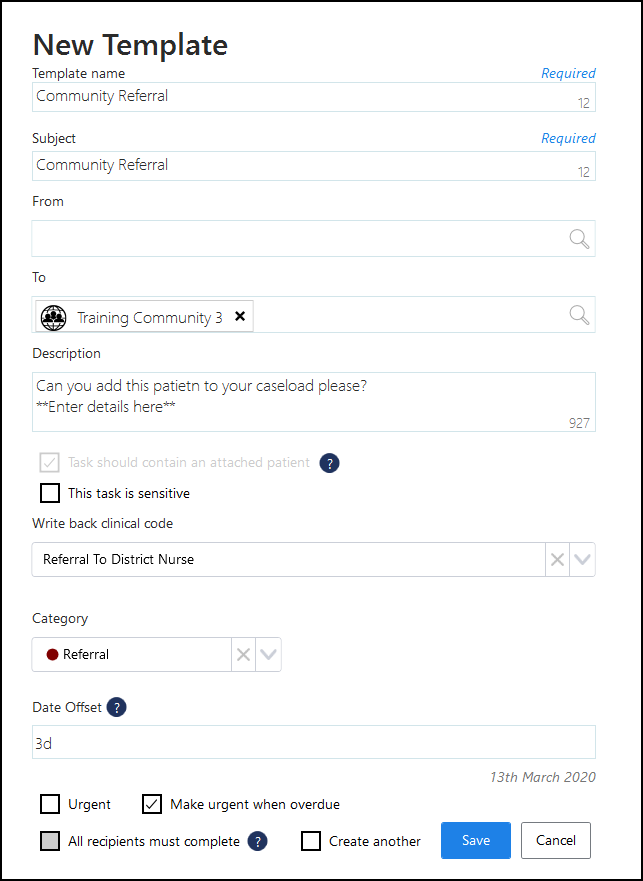Tick the Urgent checkbox
Viewport: 643px width, 881px height.
50,804
